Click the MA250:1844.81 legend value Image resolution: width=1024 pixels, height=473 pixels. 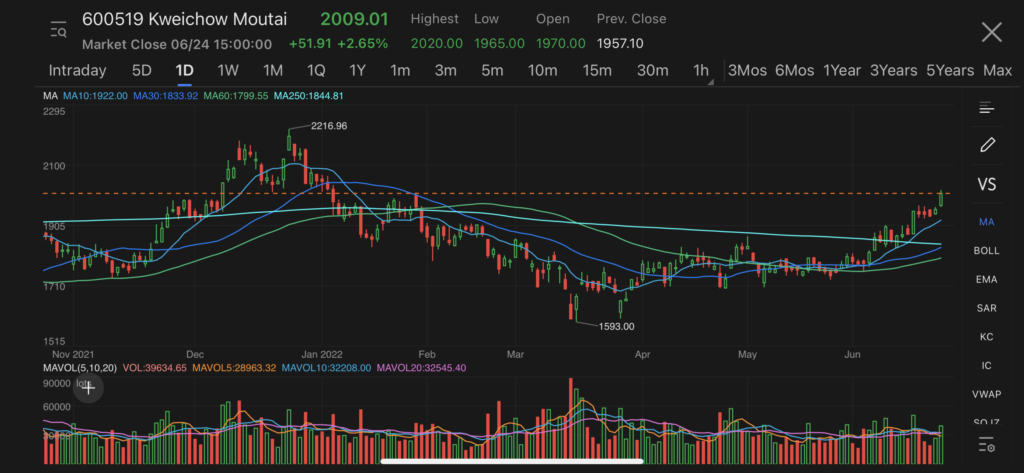(x=309, y=96)
